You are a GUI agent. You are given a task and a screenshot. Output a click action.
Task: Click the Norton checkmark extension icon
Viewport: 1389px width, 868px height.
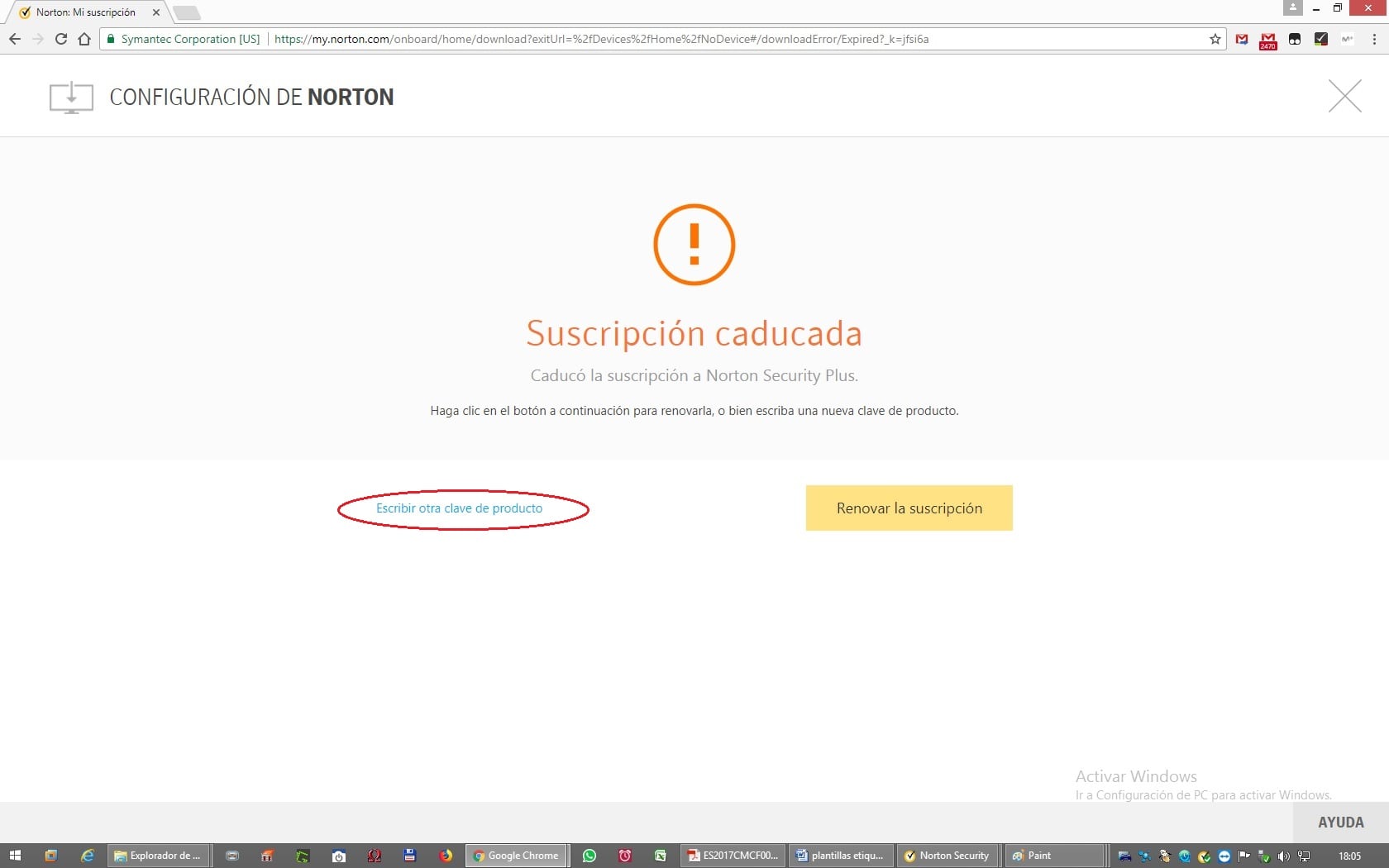tap(1321, 39)
